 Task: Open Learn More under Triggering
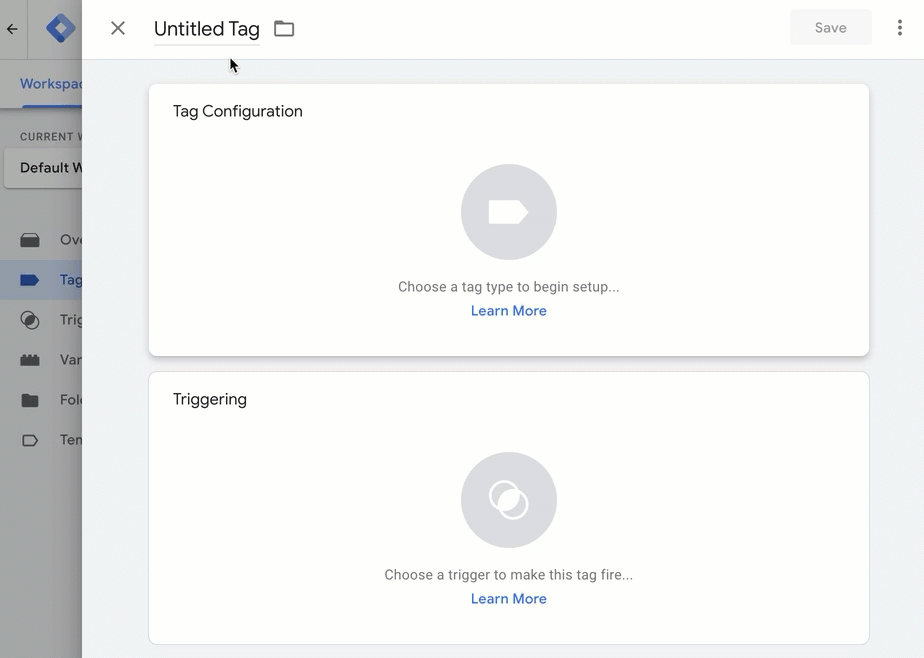tap(508, 598)
